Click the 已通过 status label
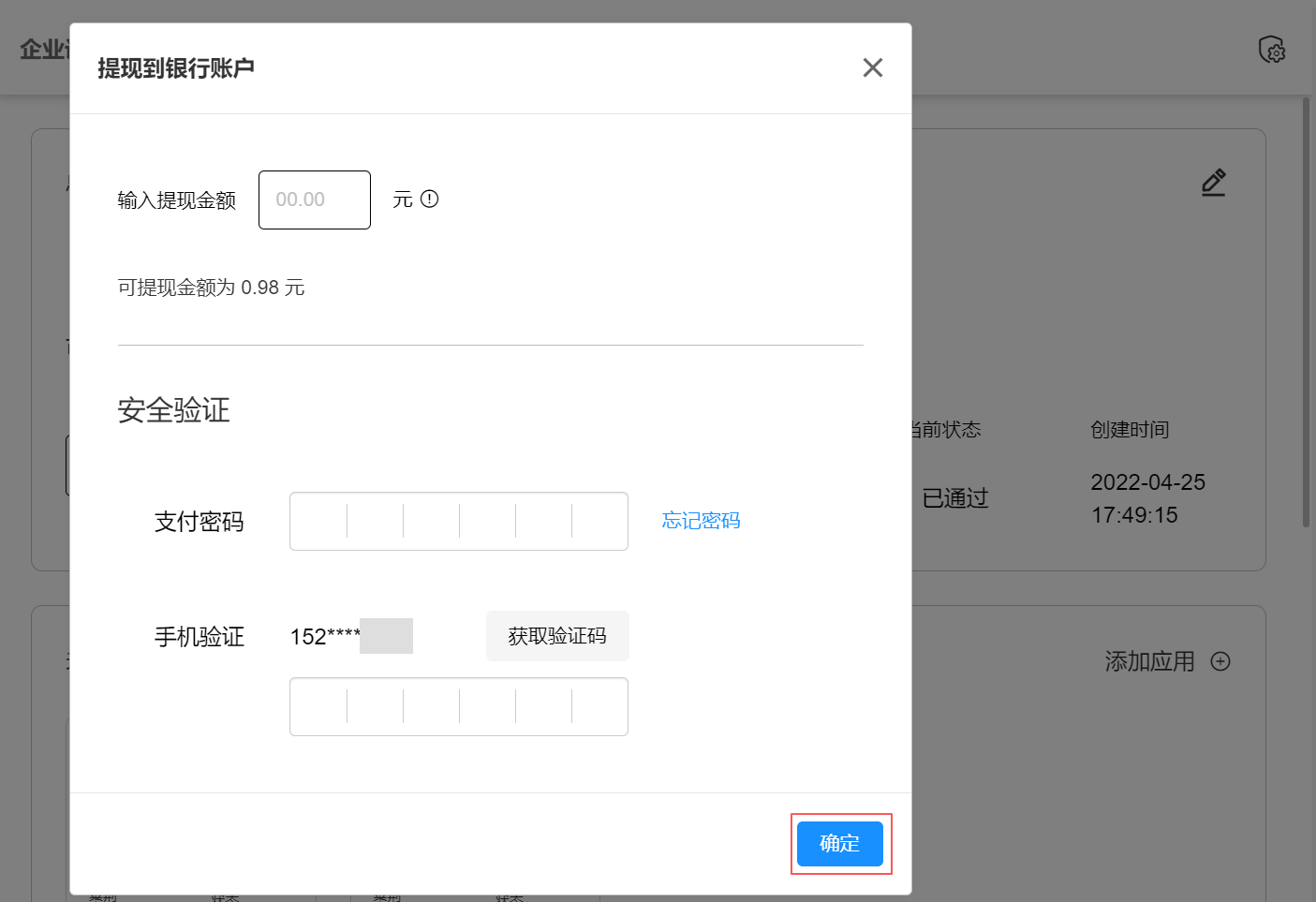The image size is (1316, 902). (954, 498)
